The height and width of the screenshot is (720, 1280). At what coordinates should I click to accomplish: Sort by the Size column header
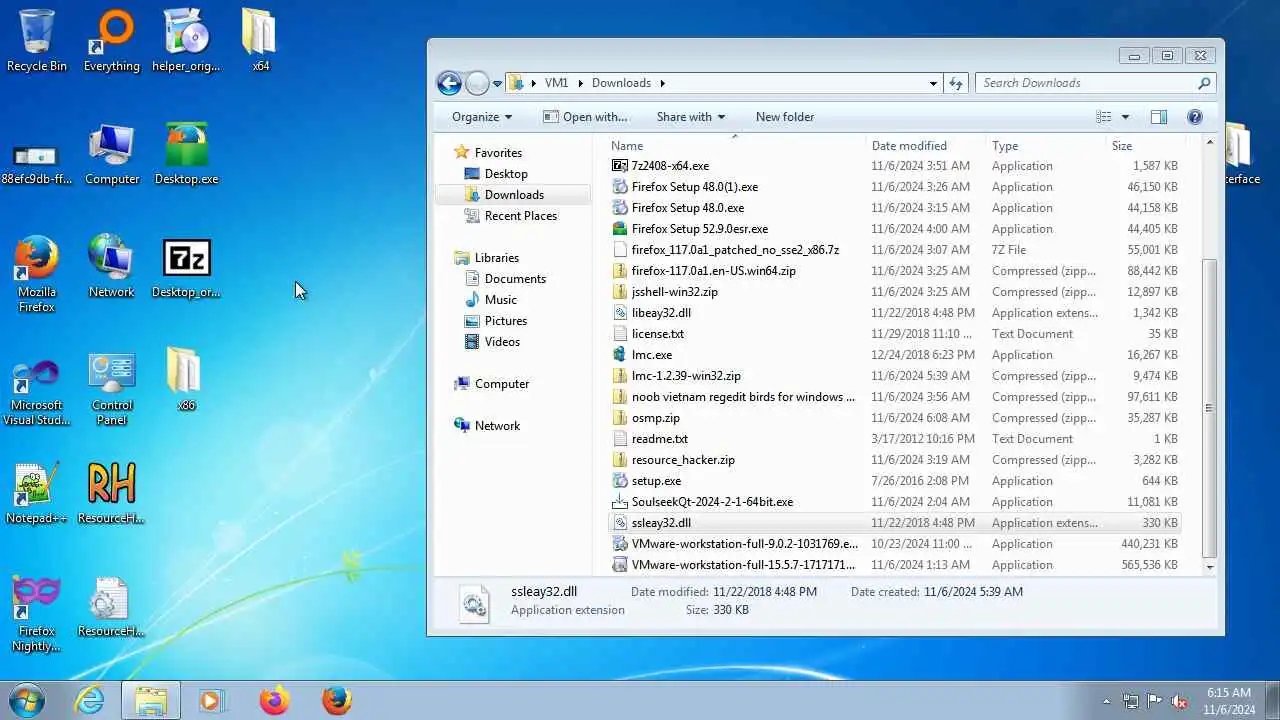(1144, 145)
